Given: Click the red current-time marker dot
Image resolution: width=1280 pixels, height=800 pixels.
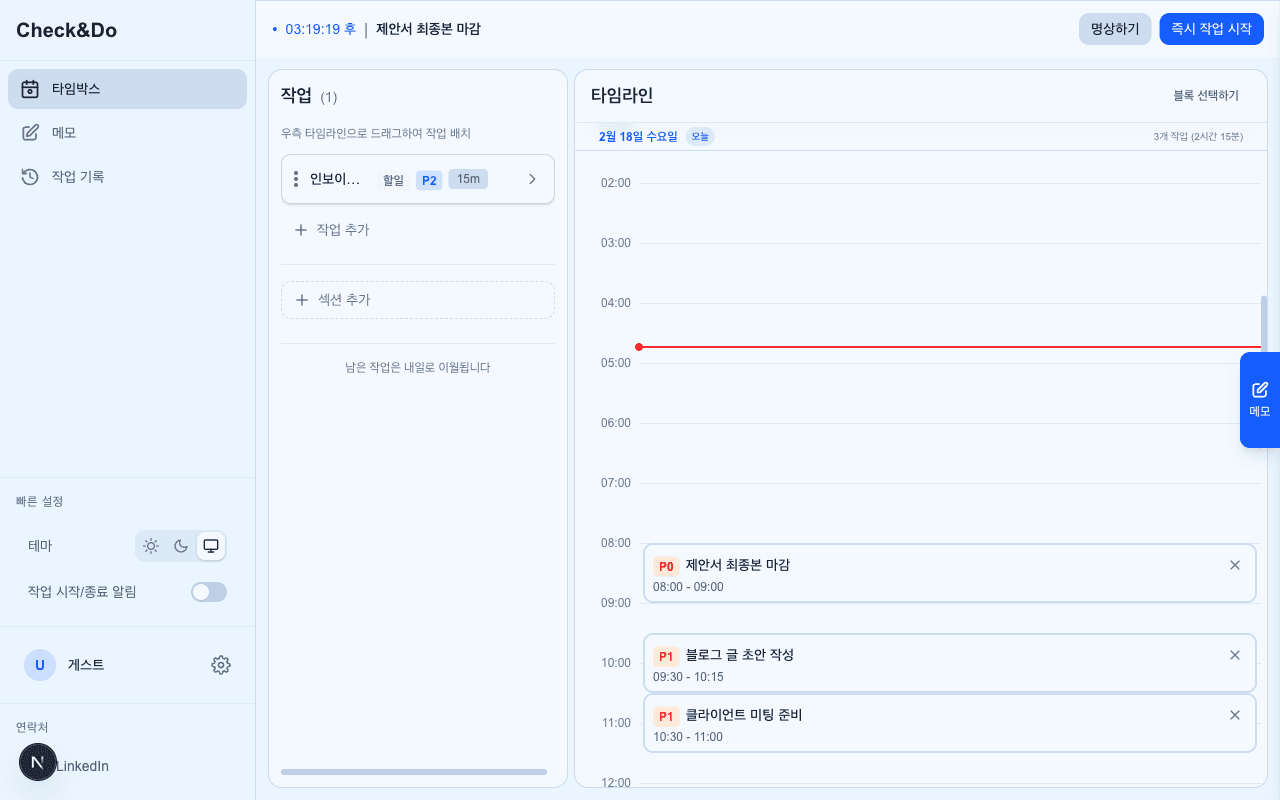Looking at the screenshot, I should tap(639, 347).
